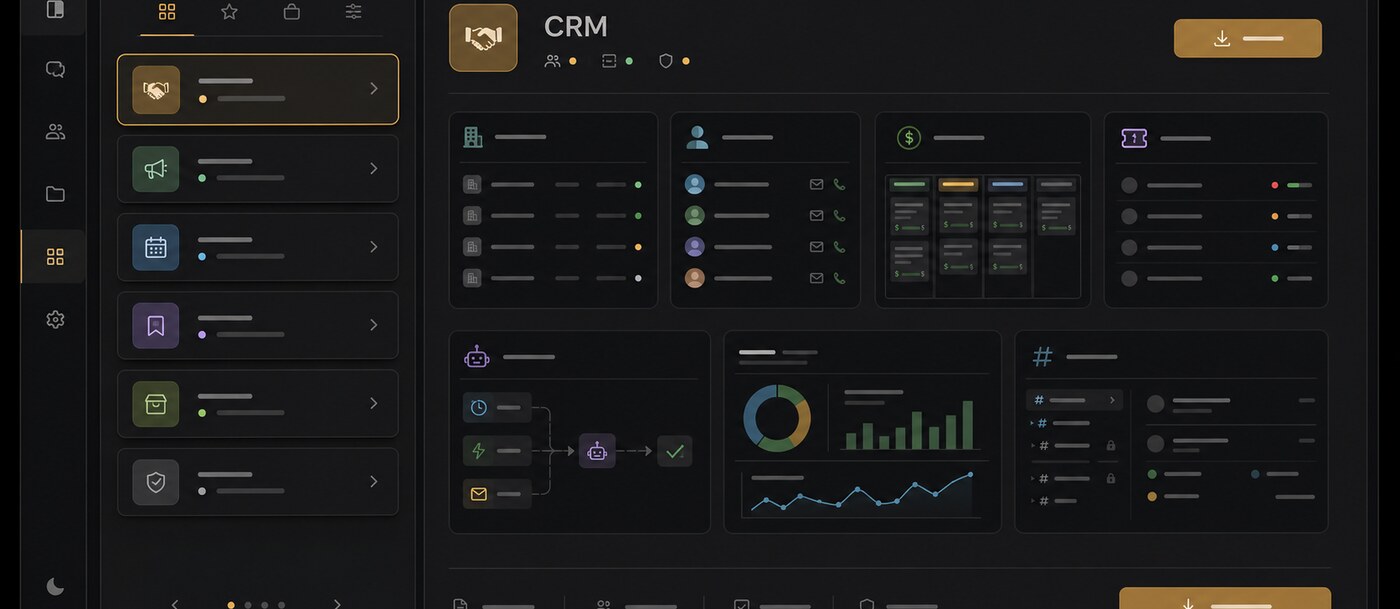Click the large handshake logo beside CRM title
This screenshot has width=1400, height=609.
[483, 38]
